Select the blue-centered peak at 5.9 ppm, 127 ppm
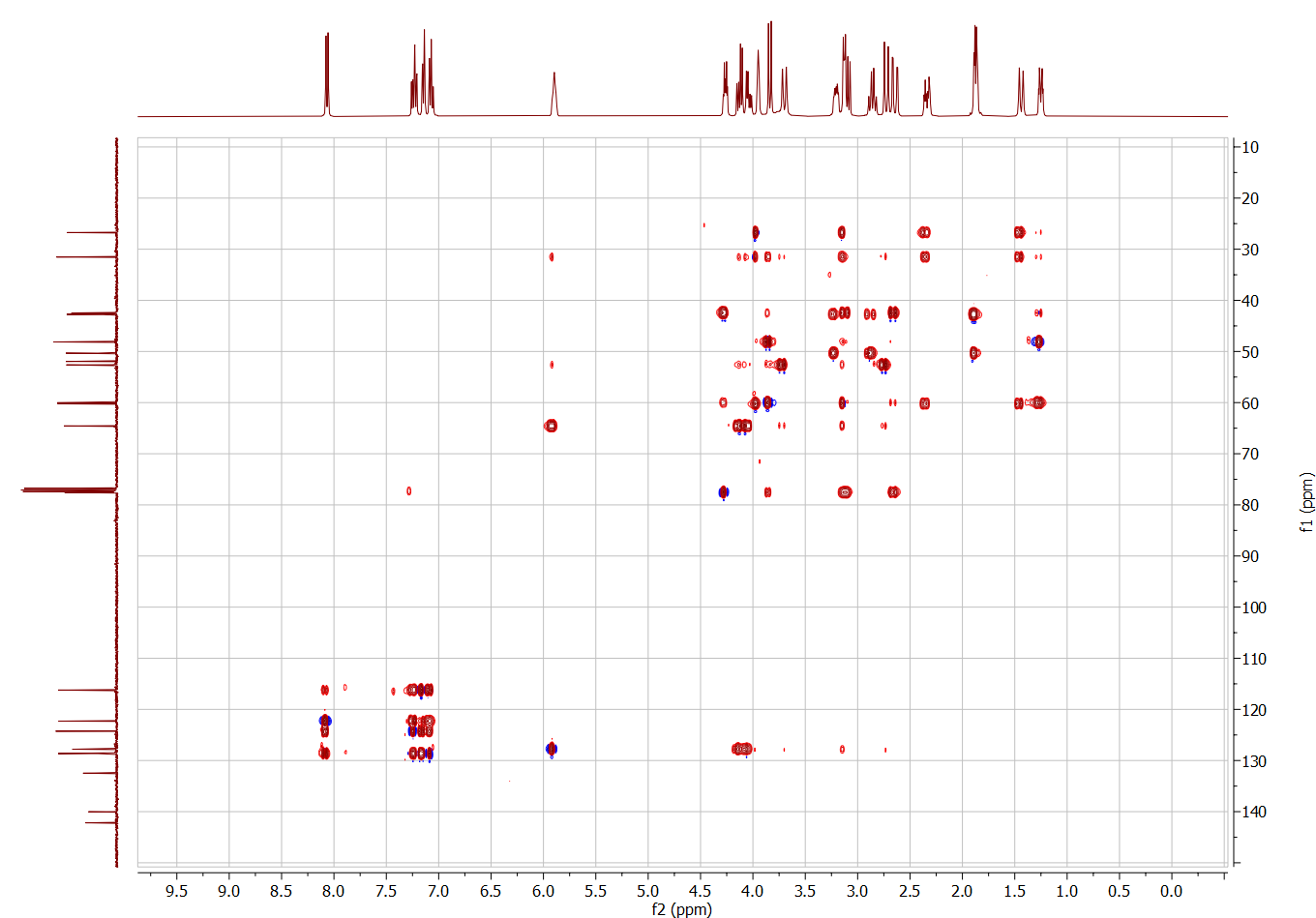The height and width of the screenshot is (918, 1316). [552, 749]
